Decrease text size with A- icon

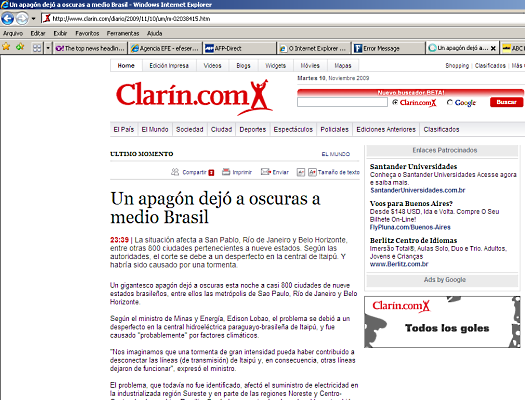(301, 172)
